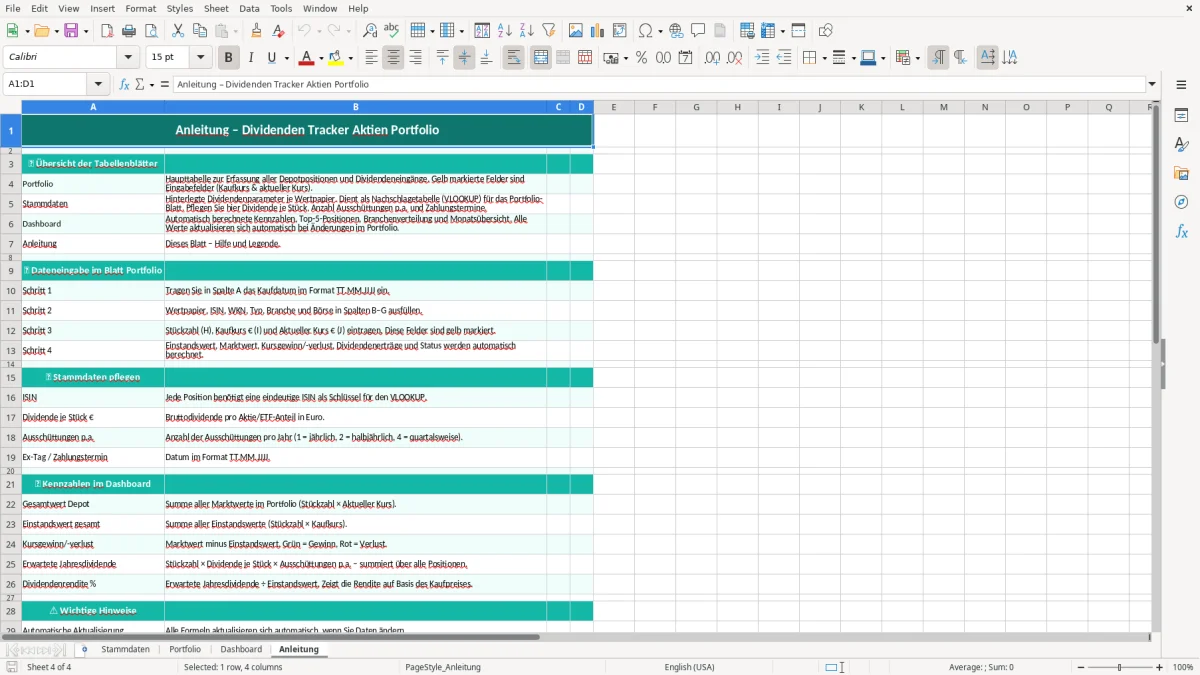Add Decimal Place icon
This screenshot has width=1200, height=675.
pyautogui.click(x=712, y=58)
